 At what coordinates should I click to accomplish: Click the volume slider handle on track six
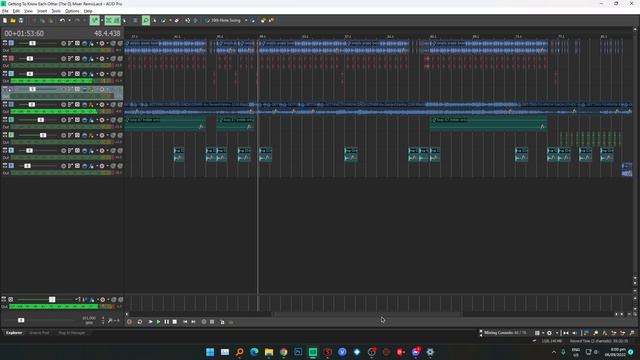(x=41, y=120)
